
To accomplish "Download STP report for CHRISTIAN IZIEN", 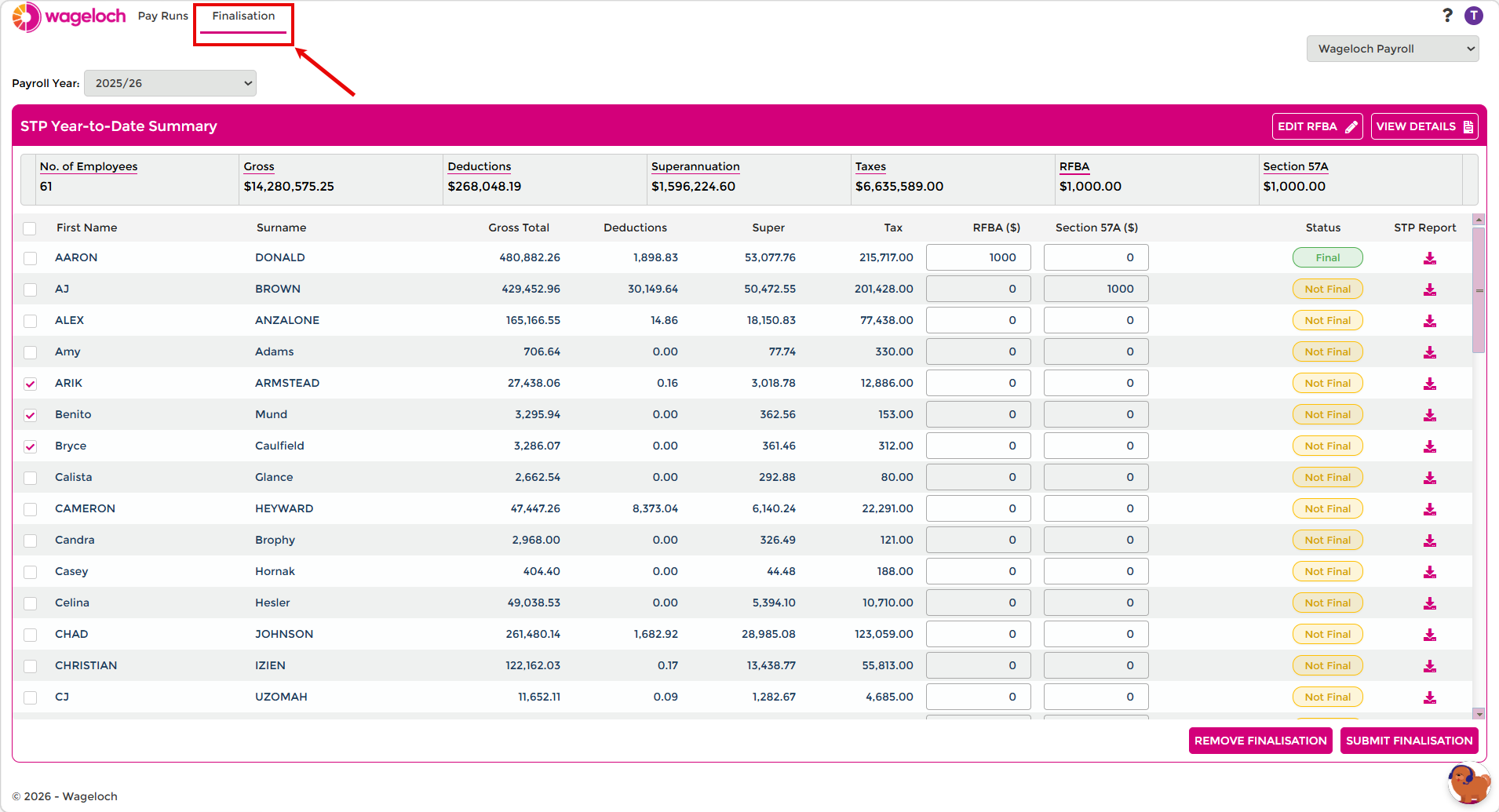I will [x=1430, y=666].
